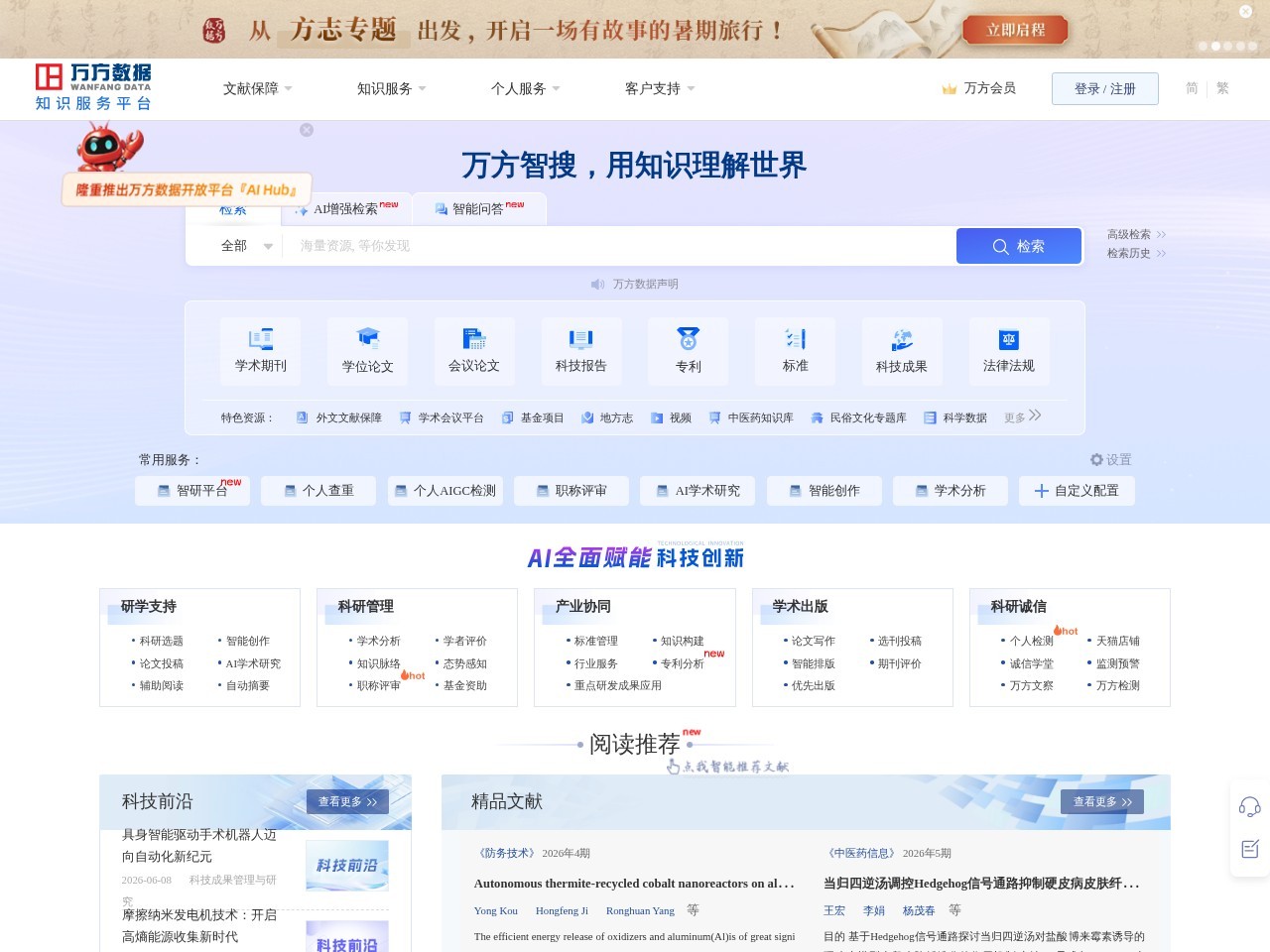Click 自定义配置 add button
Viewport: 1270px width, 952px height.
(x=1077, y=491)
